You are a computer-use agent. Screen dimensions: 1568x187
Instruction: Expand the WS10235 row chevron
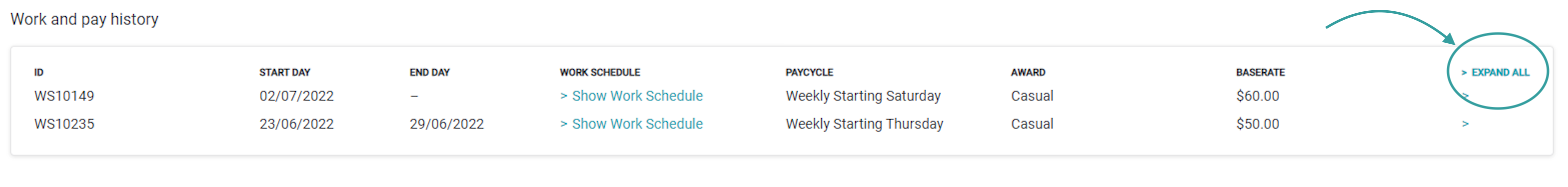pos(1465,123)
